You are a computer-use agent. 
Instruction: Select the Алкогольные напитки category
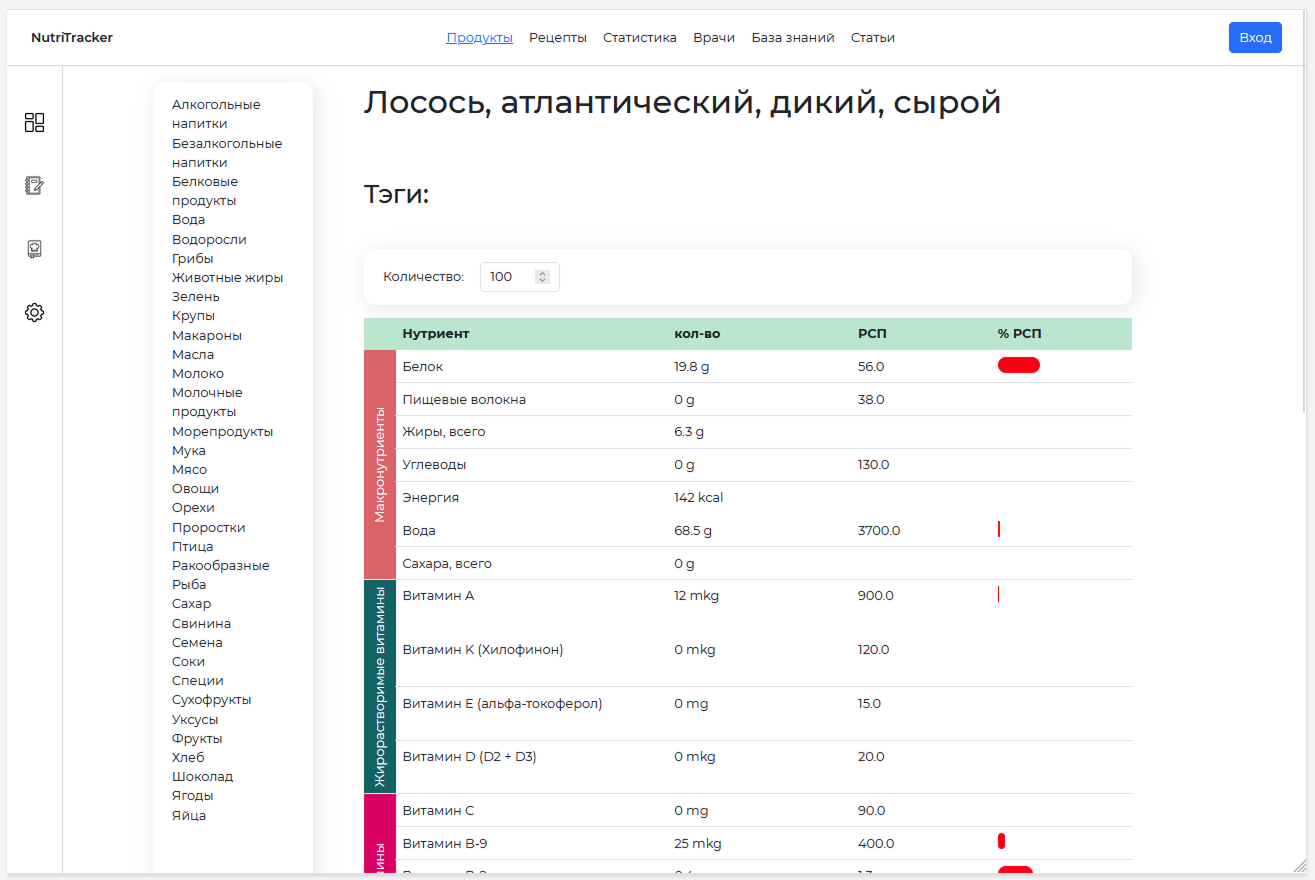click(216, 114)
